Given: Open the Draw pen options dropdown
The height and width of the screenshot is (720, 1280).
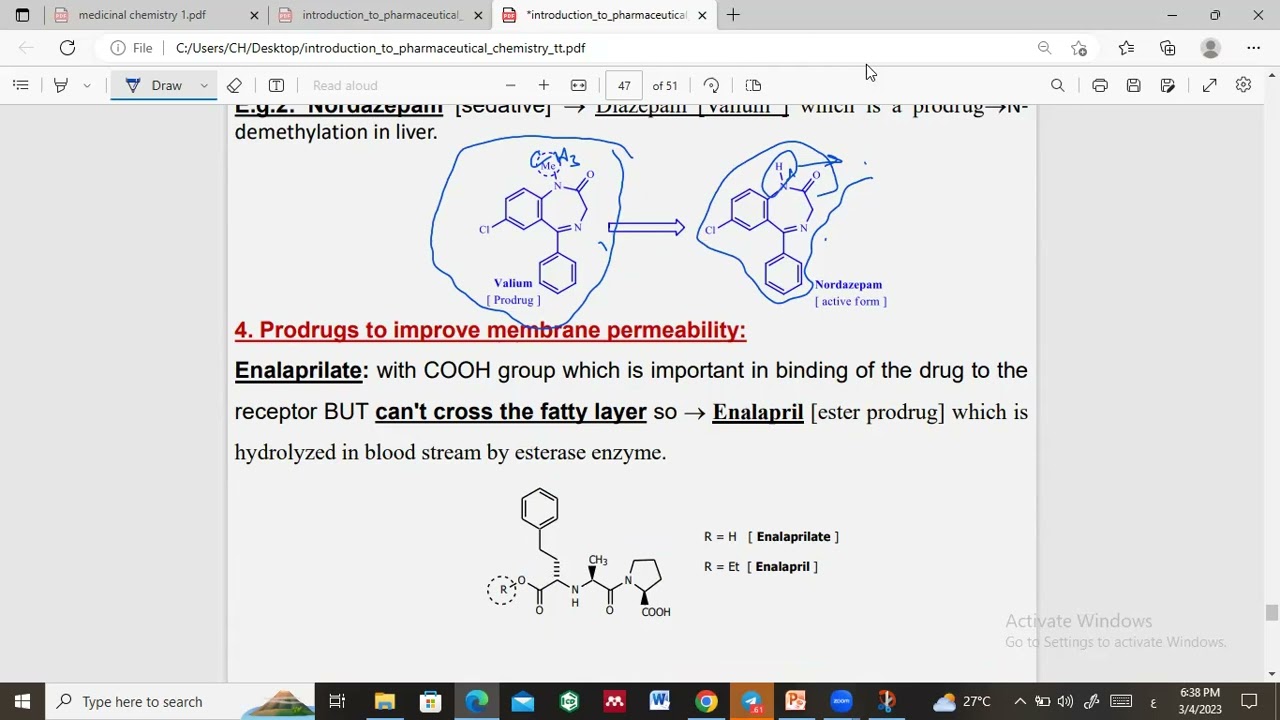Looking at the screenshot, I should [x=204, y=85].
